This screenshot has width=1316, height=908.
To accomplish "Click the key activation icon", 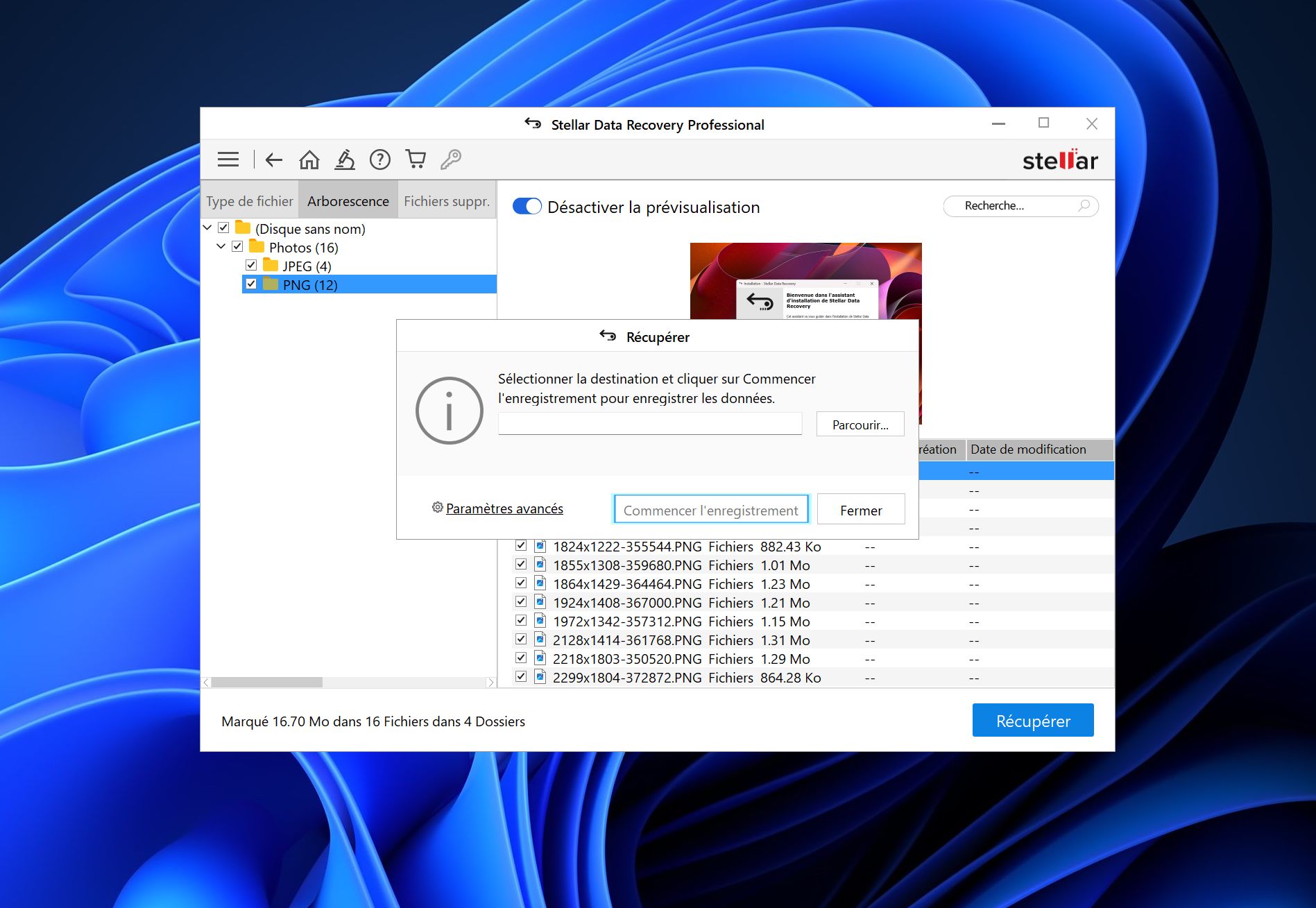I will point(451,160).
